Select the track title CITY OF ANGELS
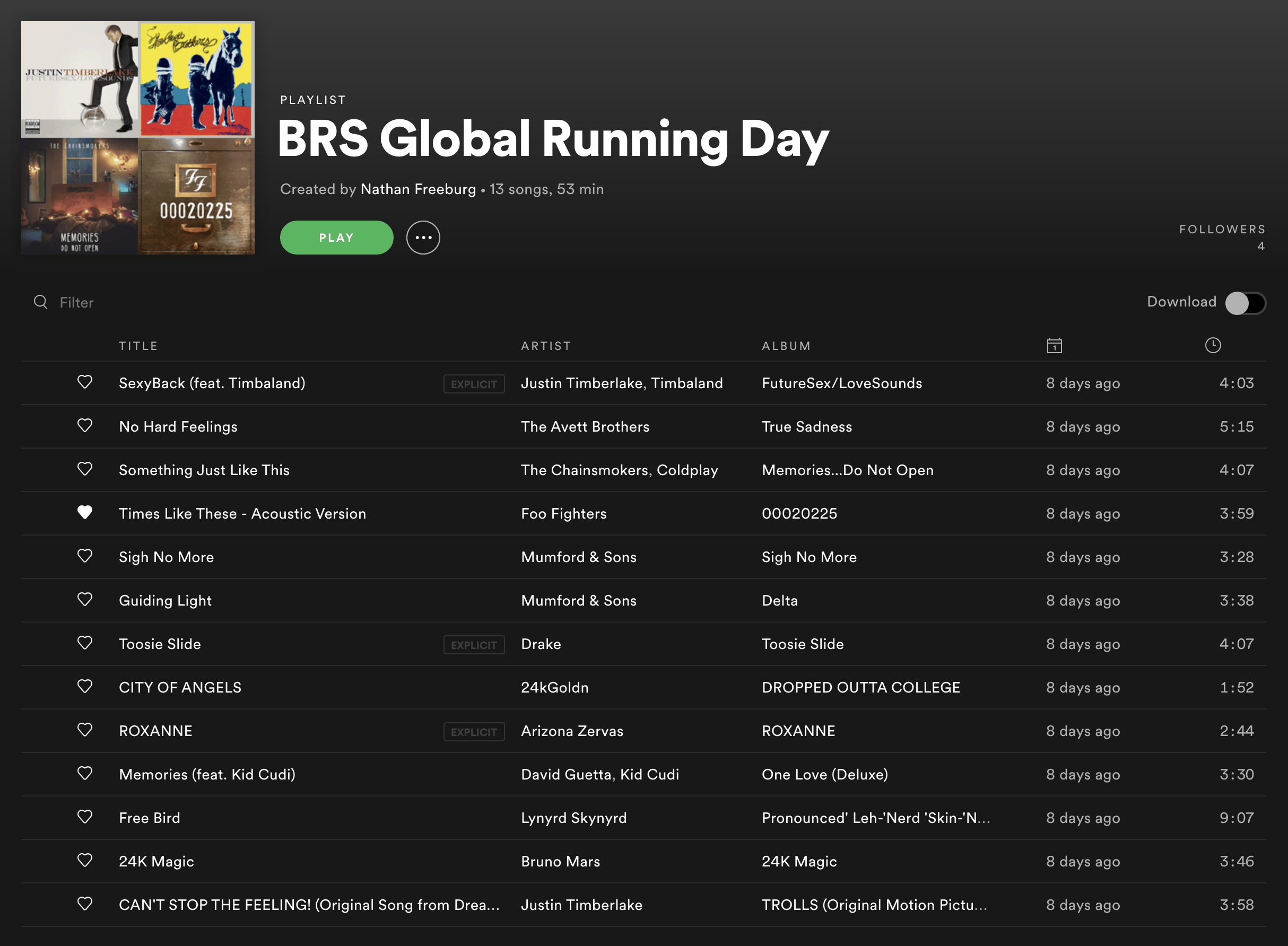The height and width of the screenshot is (946, 1288). tap(180, 688)
